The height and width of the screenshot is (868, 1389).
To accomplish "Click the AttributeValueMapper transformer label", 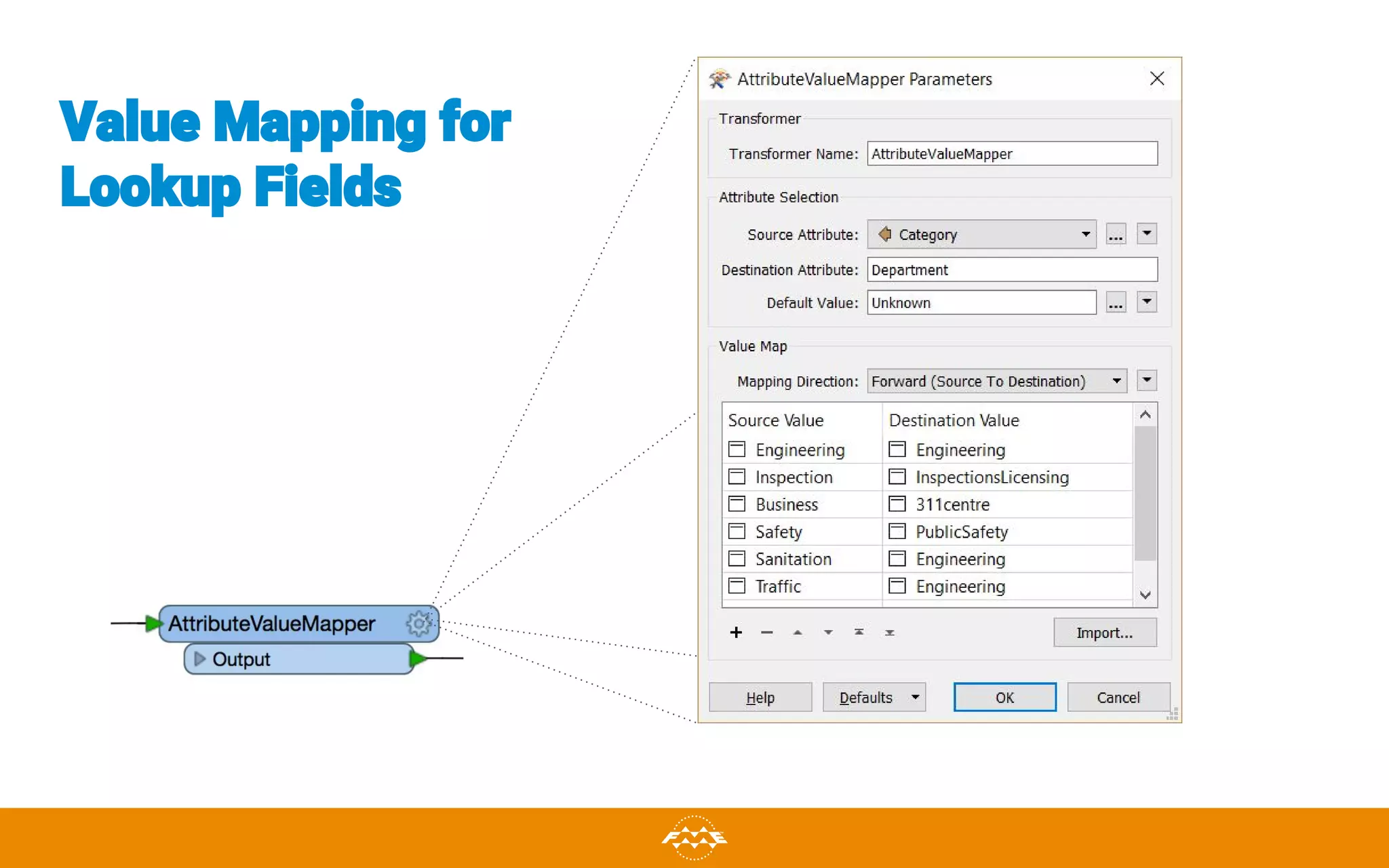I will click(x=271, y=623).
